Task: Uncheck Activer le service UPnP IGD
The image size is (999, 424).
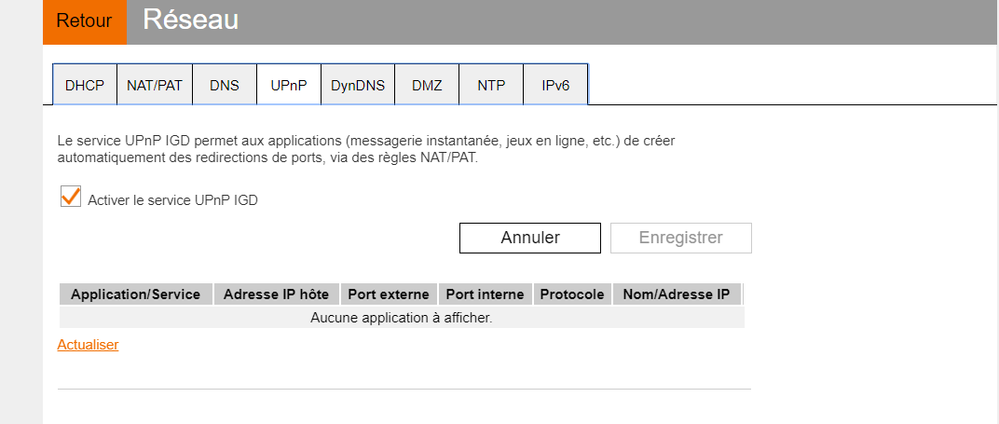Action: click(x=71, y=196)
